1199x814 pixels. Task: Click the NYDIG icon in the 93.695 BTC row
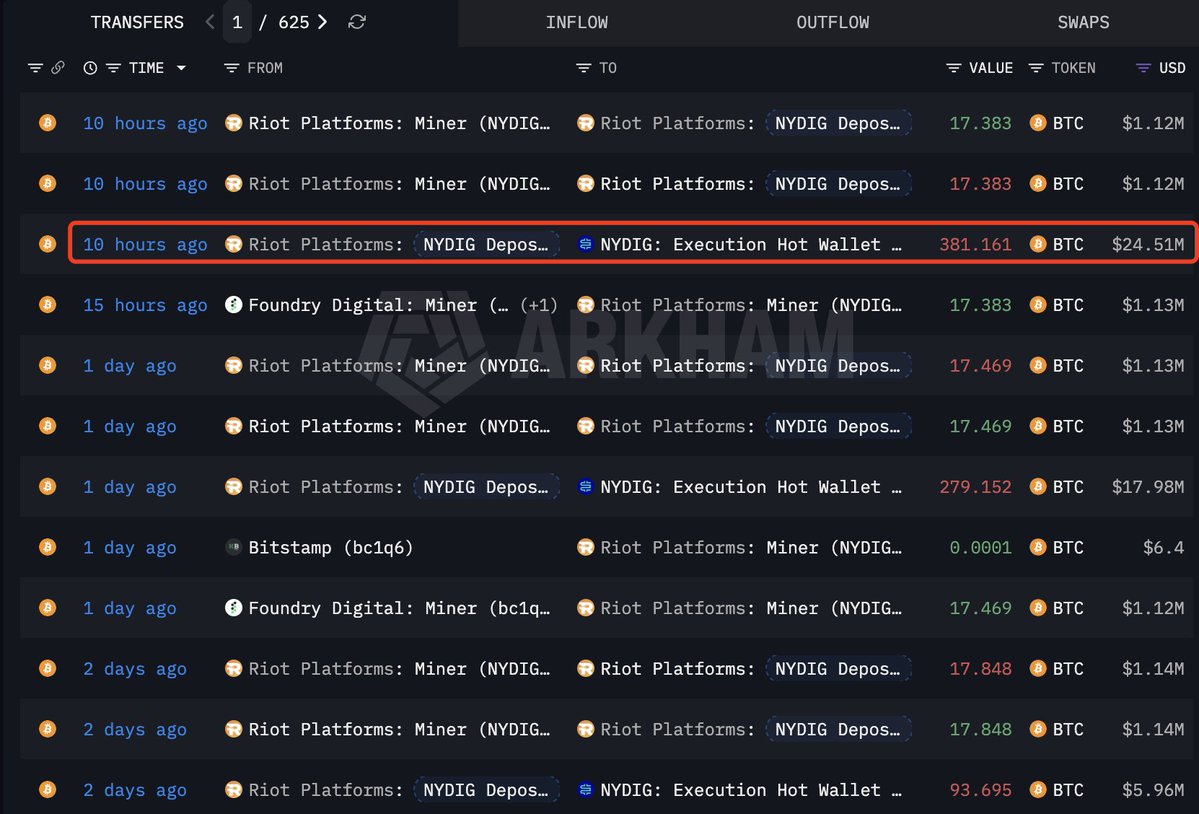585,789
